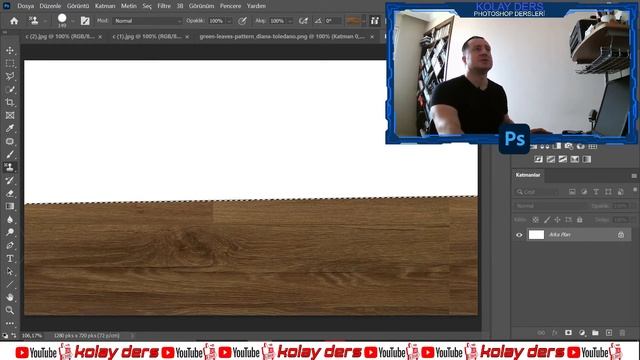Open the Layers panel options menu
The image size is (640, 360).
click(634, 176)
